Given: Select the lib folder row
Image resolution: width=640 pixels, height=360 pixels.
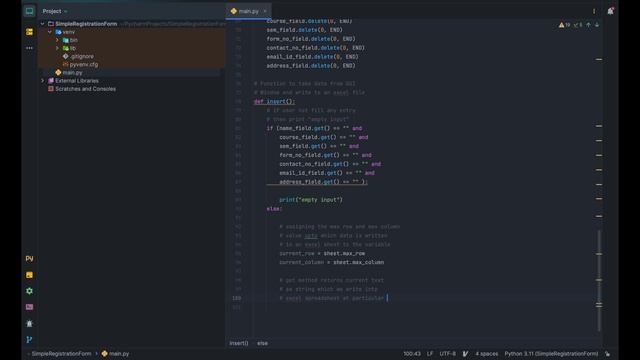Looking at the screenshot, I should 131,48.
